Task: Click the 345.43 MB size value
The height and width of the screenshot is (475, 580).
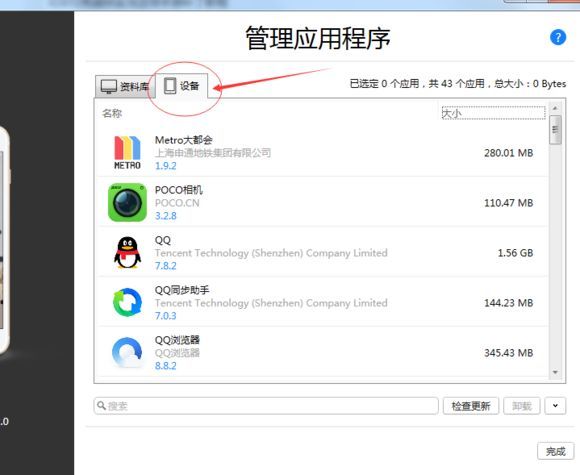Action: 509,353
